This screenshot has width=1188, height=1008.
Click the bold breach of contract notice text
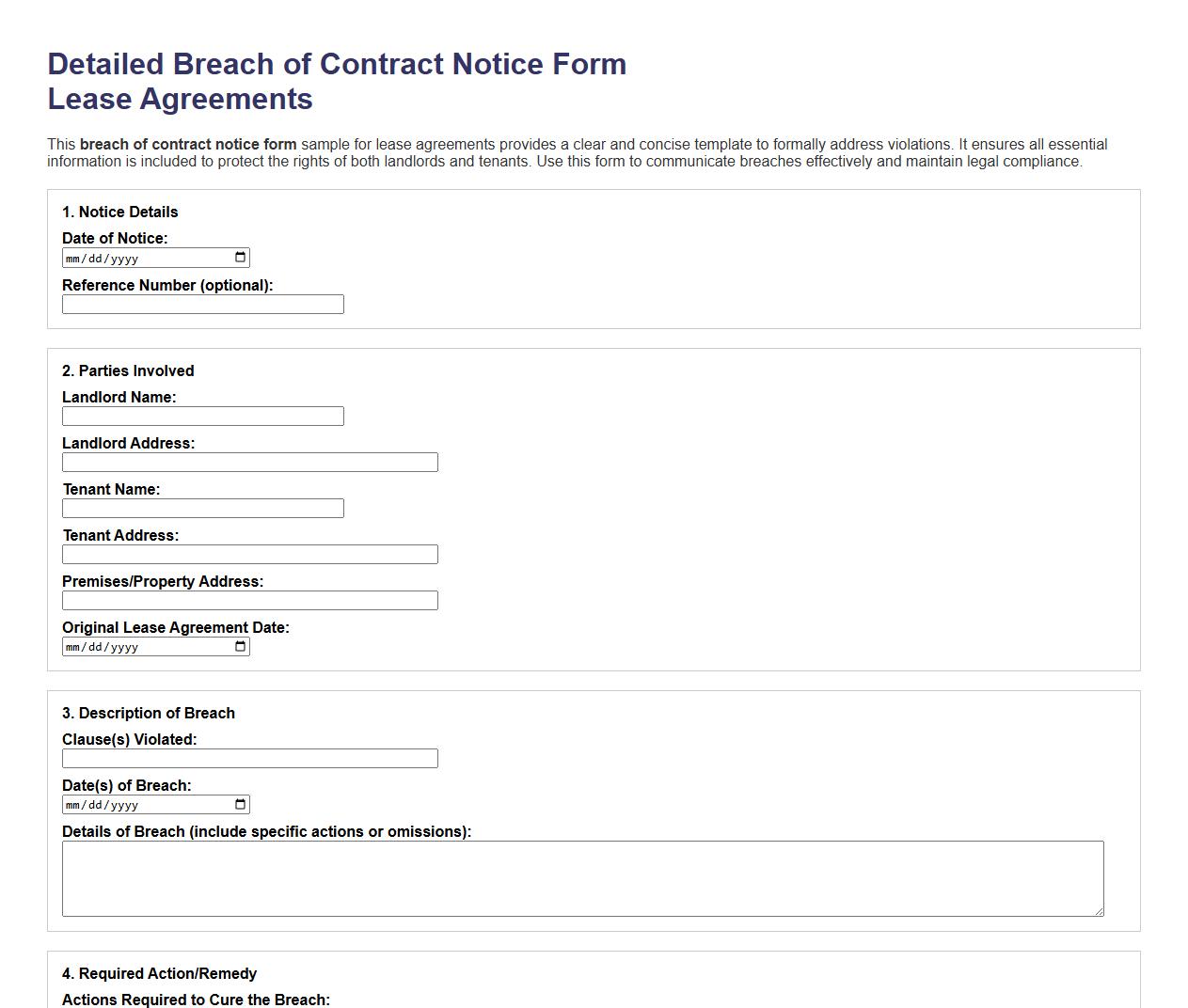point(187,144)
